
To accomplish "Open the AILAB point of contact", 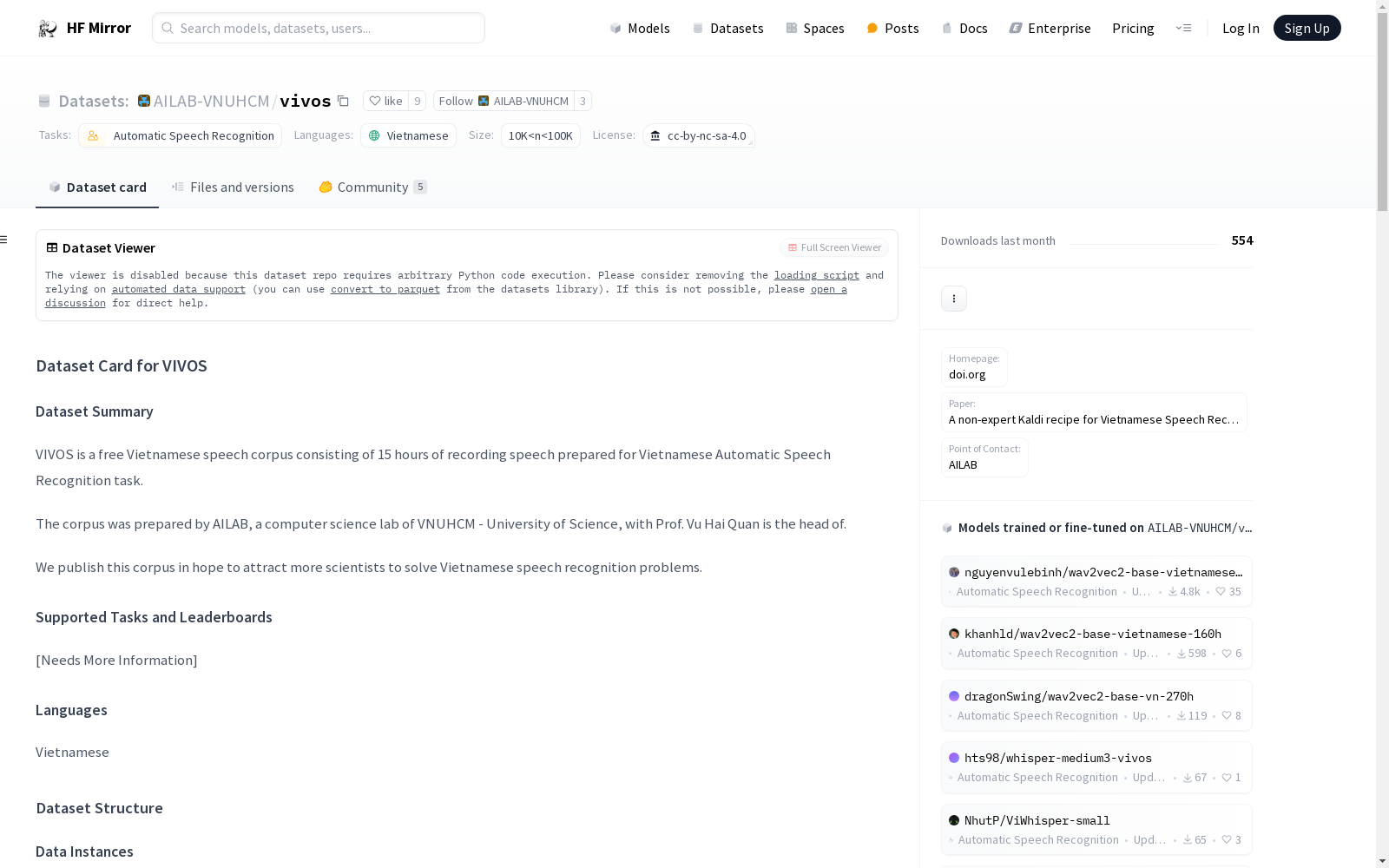I will [984, 457].
